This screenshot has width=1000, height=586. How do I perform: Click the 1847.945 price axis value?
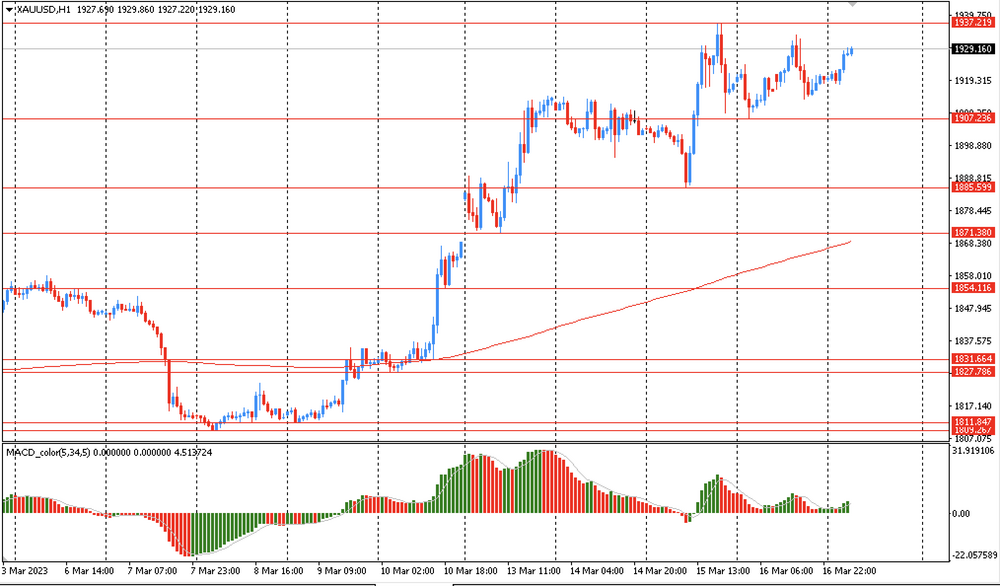(x=973, y=309)
